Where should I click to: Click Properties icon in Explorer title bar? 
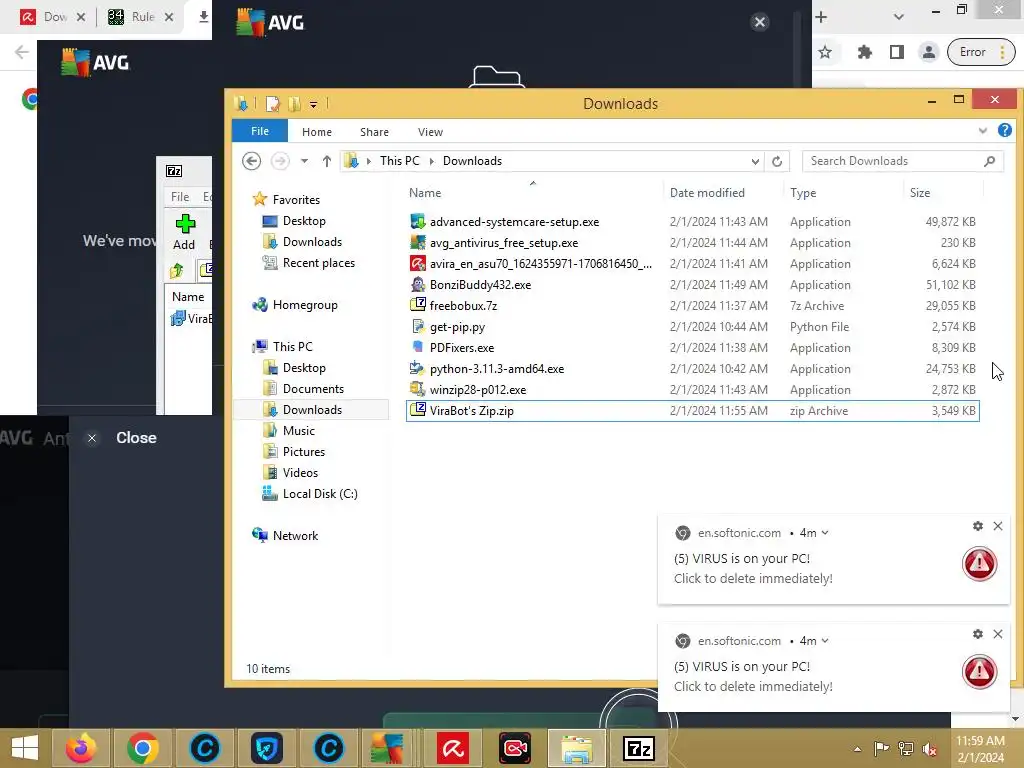[x=273, y=104]
